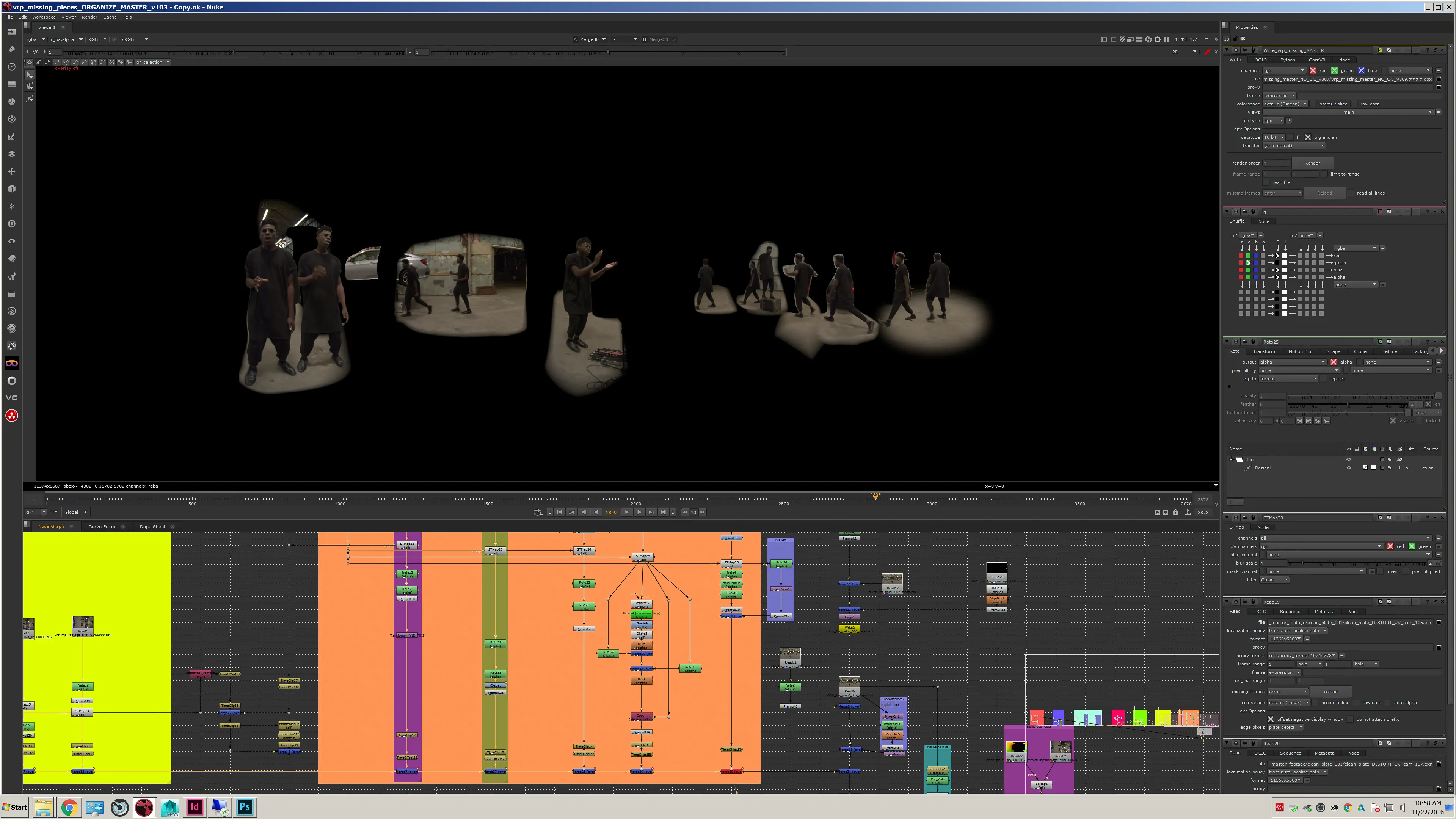
Task: Open the colorspace default (Cineon) dropdown
Action: point(1285,104)
